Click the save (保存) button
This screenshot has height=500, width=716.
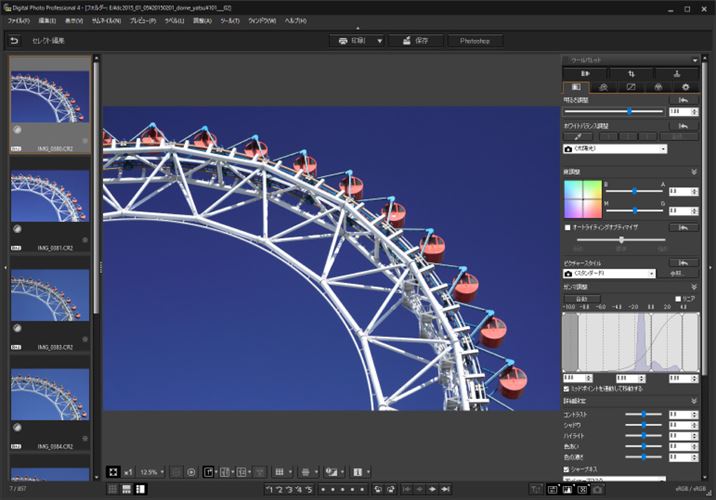[416, 41]
